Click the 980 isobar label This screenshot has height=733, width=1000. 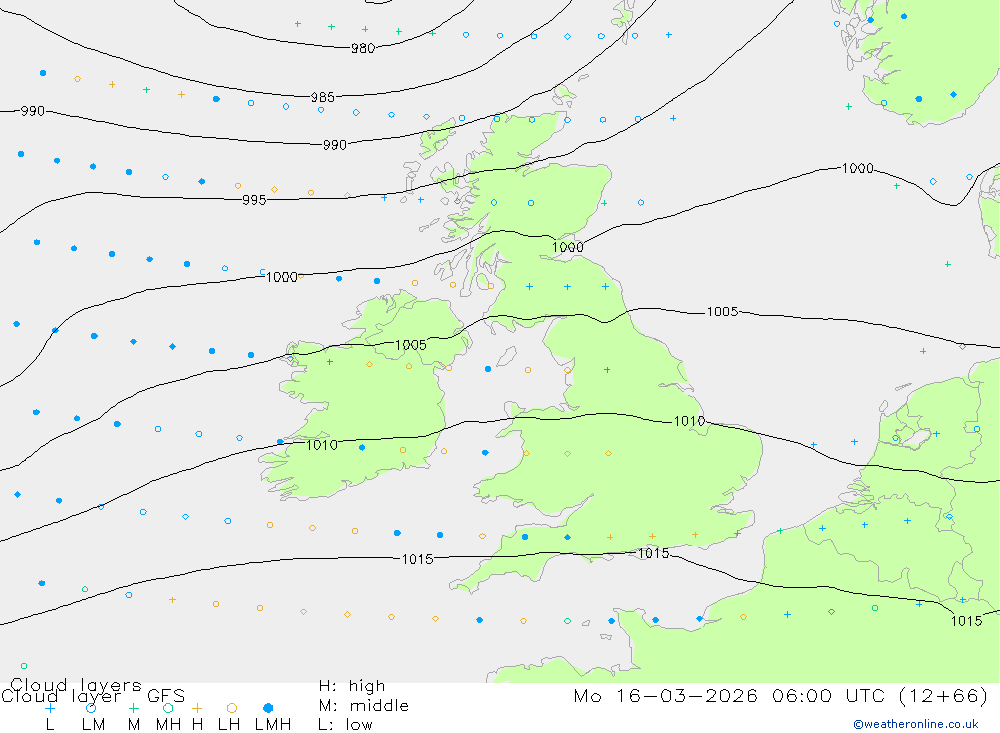363,48
